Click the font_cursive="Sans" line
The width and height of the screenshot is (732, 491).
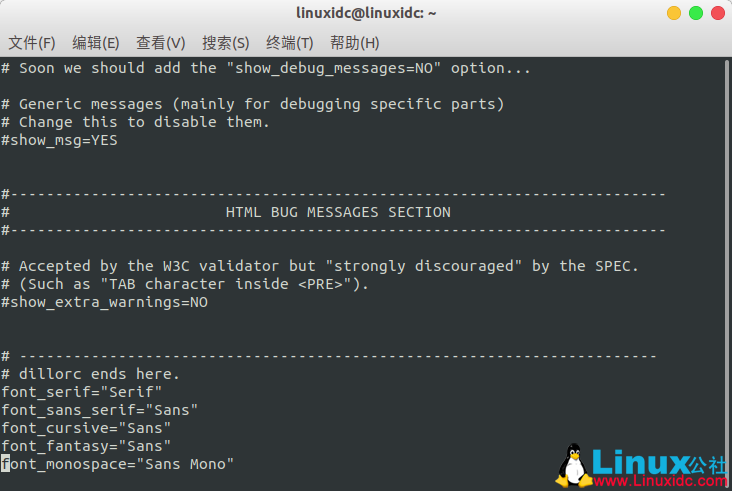(x=86, y=428)
